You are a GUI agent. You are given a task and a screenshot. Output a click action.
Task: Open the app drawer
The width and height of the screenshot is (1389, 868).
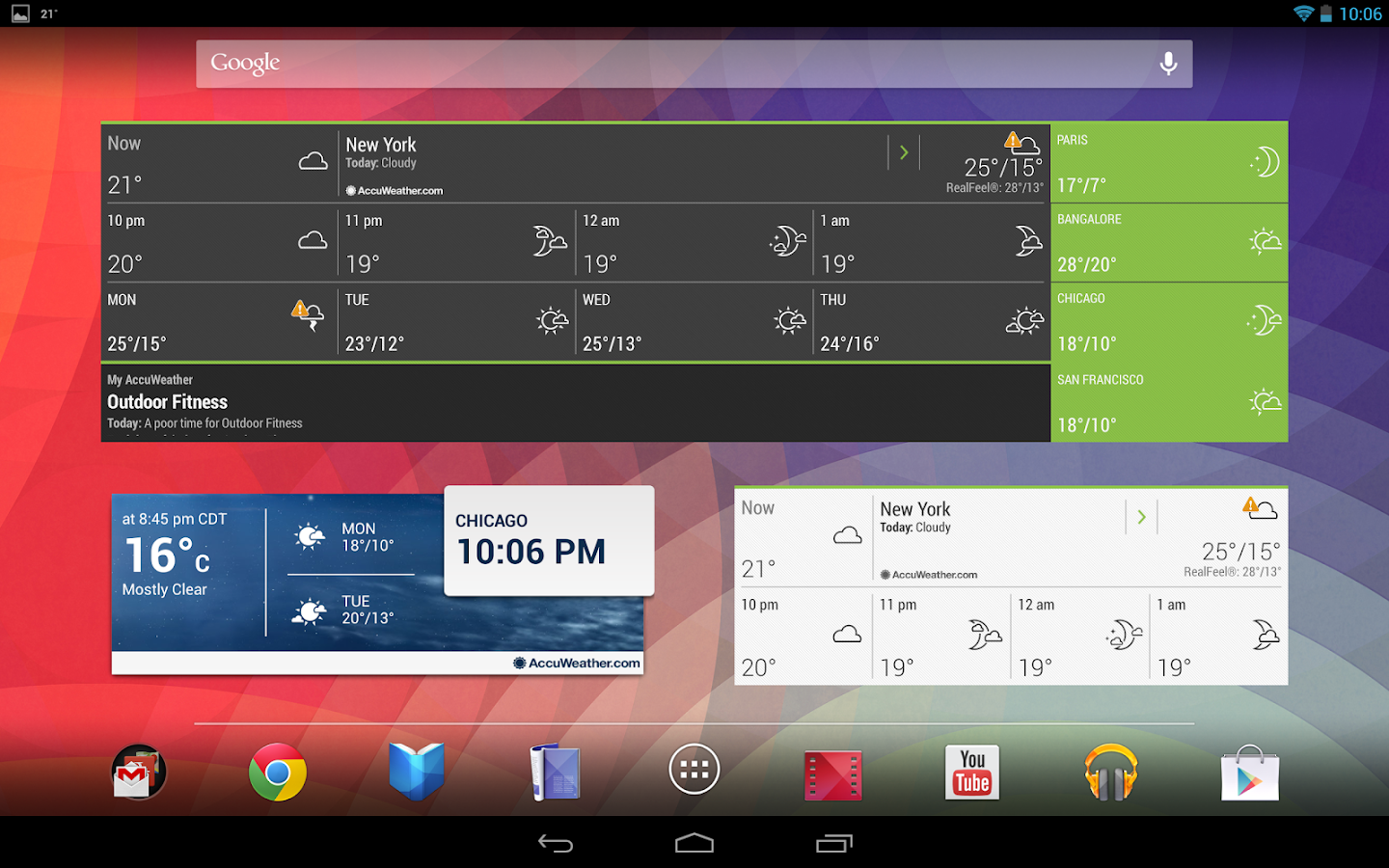click(694, 769)
